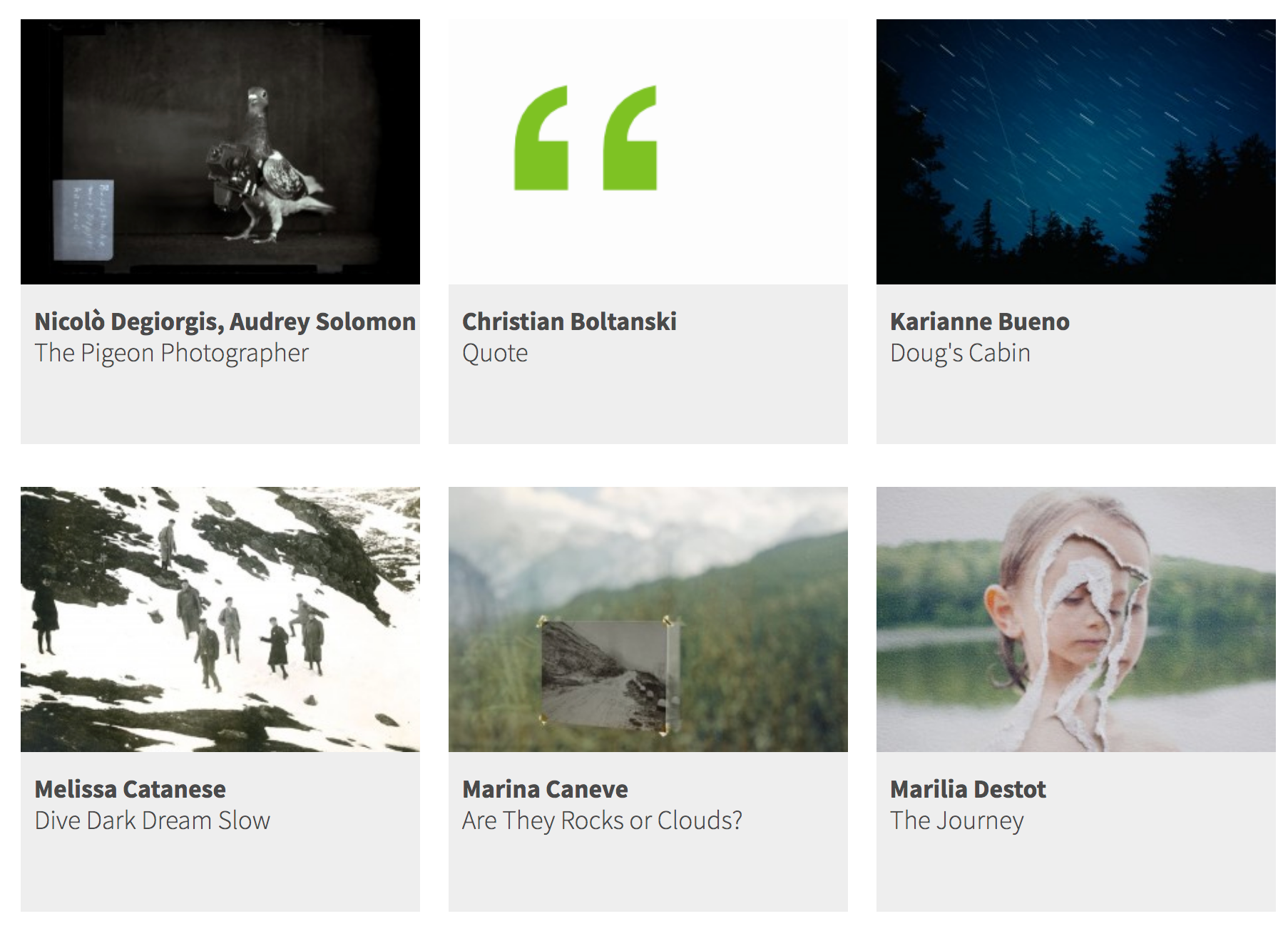Open The Journey title link
Image resolution: width=1288 pixels, height=926 pixels.
(x=956, y=820)
